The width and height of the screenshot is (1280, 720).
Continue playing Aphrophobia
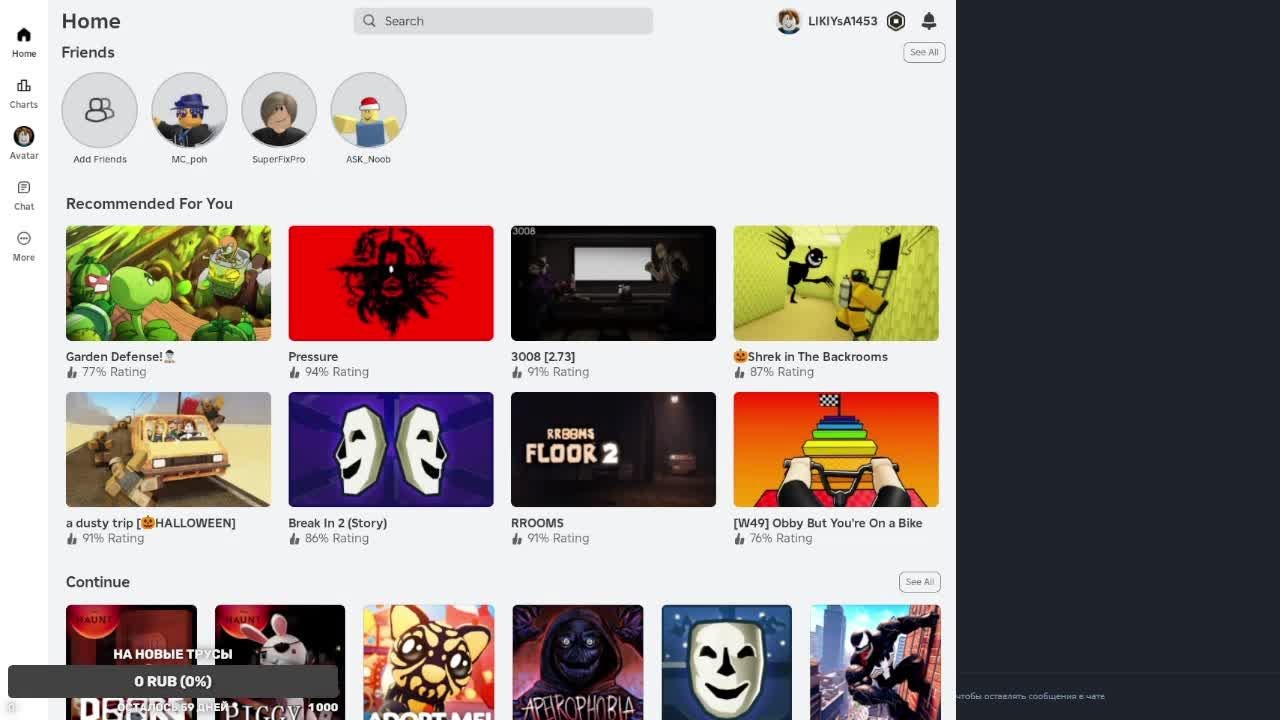coord(578,662)
